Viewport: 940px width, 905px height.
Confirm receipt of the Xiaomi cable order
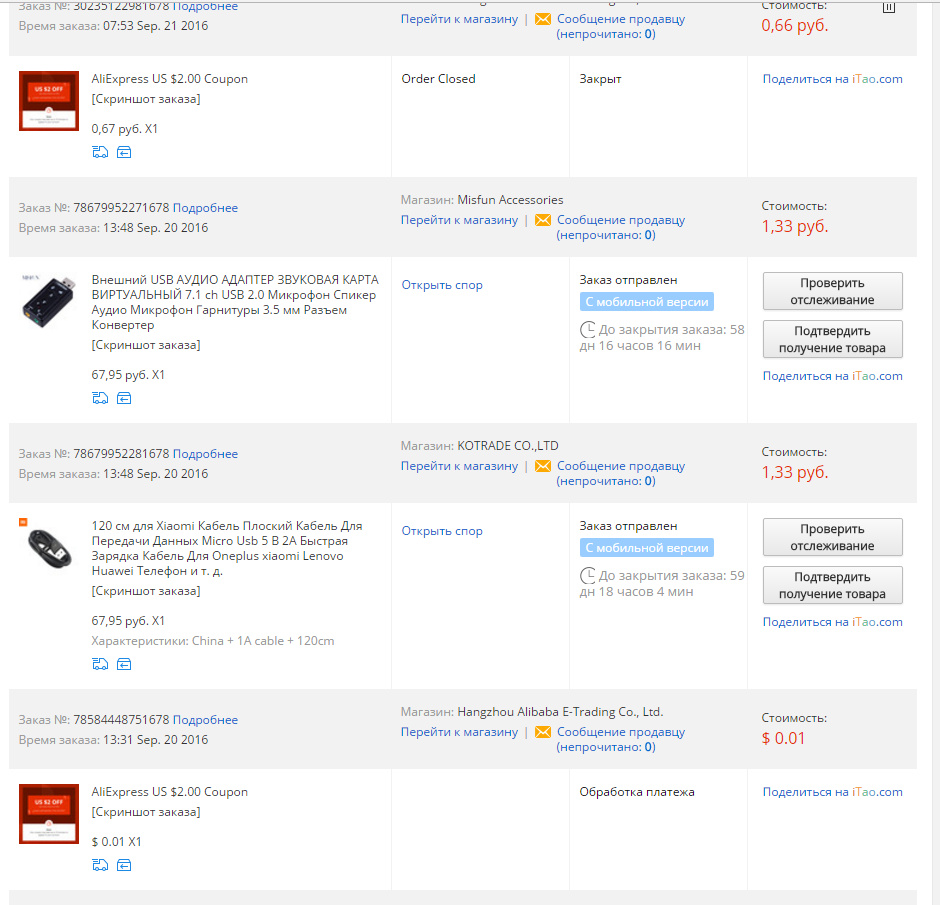(x=832, y=585)
